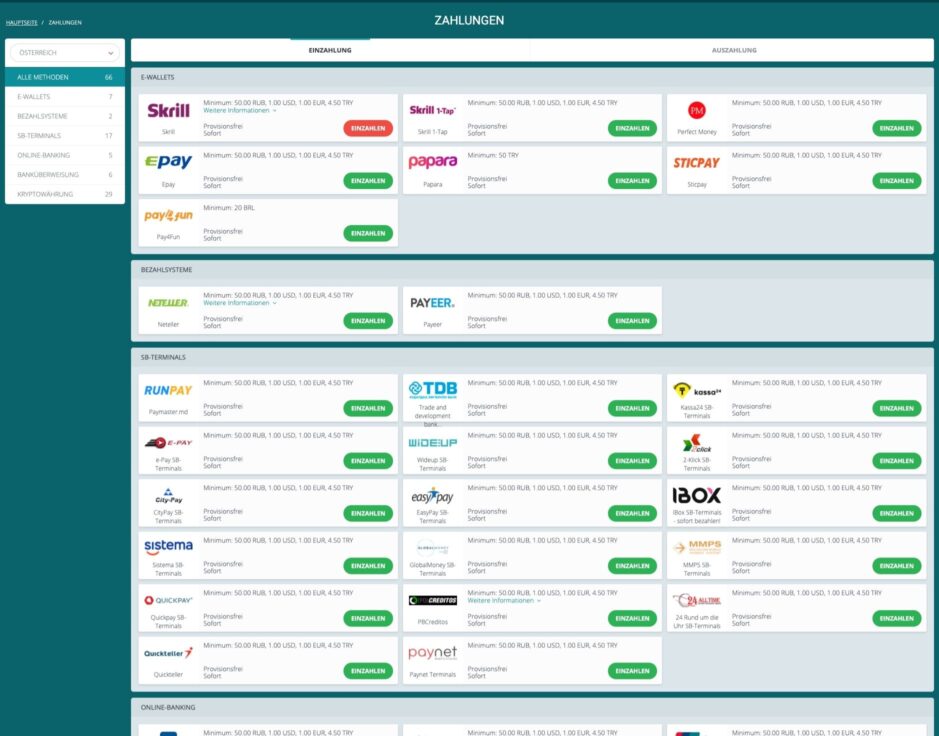Select the GlobalMoney logo
This screenshot has height=736, width=939.
tap(432, 547)
